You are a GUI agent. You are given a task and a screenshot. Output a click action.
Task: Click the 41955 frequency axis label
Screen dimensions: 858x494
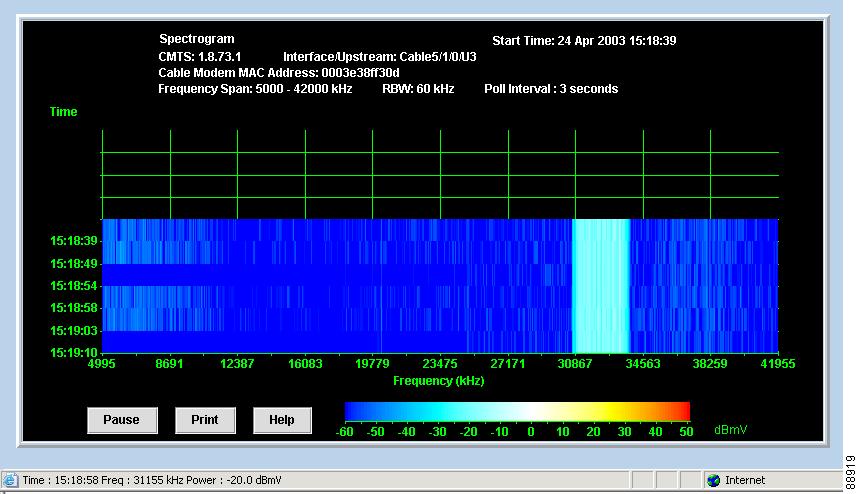pos(777,364)
